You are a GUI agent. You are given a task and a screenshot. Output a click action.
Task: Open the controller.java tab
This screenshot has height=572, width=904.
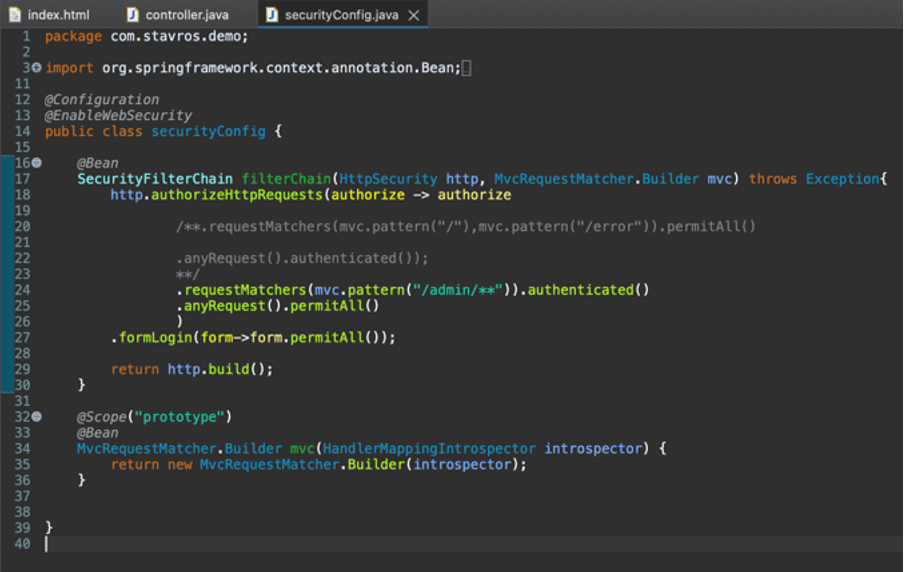click(x=187, y=15)
